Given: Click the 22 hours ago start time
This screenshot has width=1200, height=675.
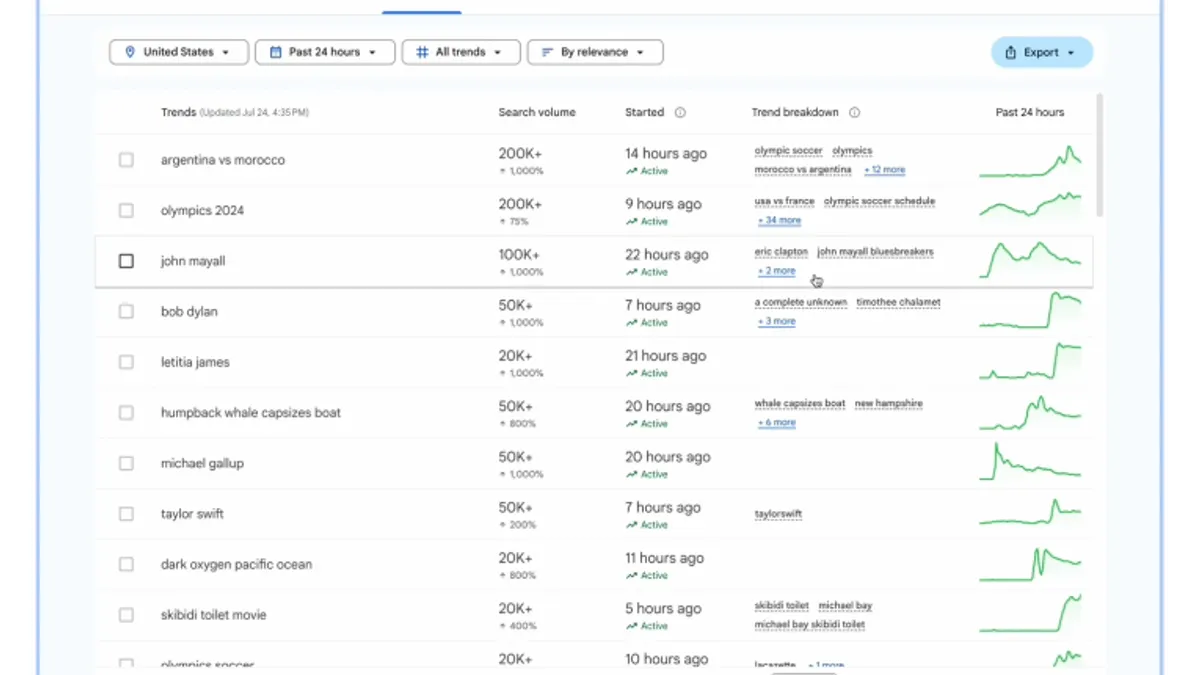Looking at the screenshot, I should [666, 255].
